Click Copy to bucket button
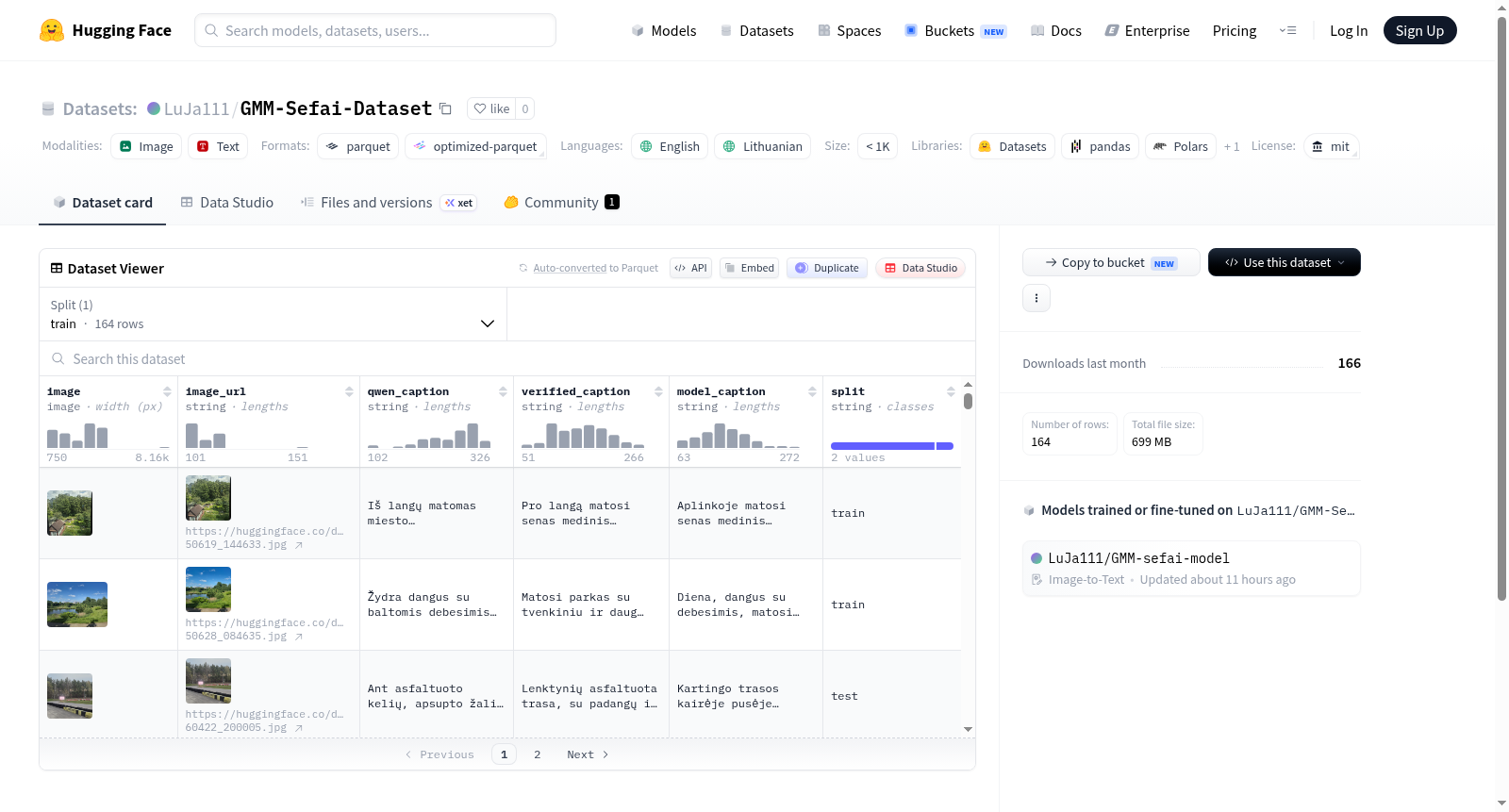Screen dimensions: 1509x812 pos(1111,262)
